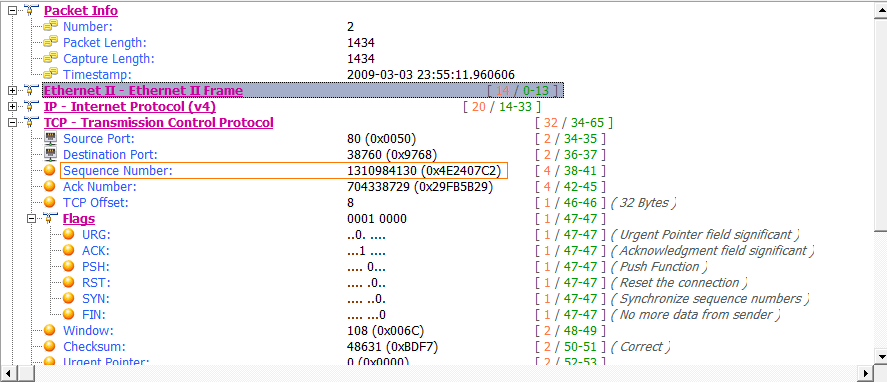This screenshot has height=383, width=887.
Task: Click the icon beside Packet Length
Action: point(51,42)
